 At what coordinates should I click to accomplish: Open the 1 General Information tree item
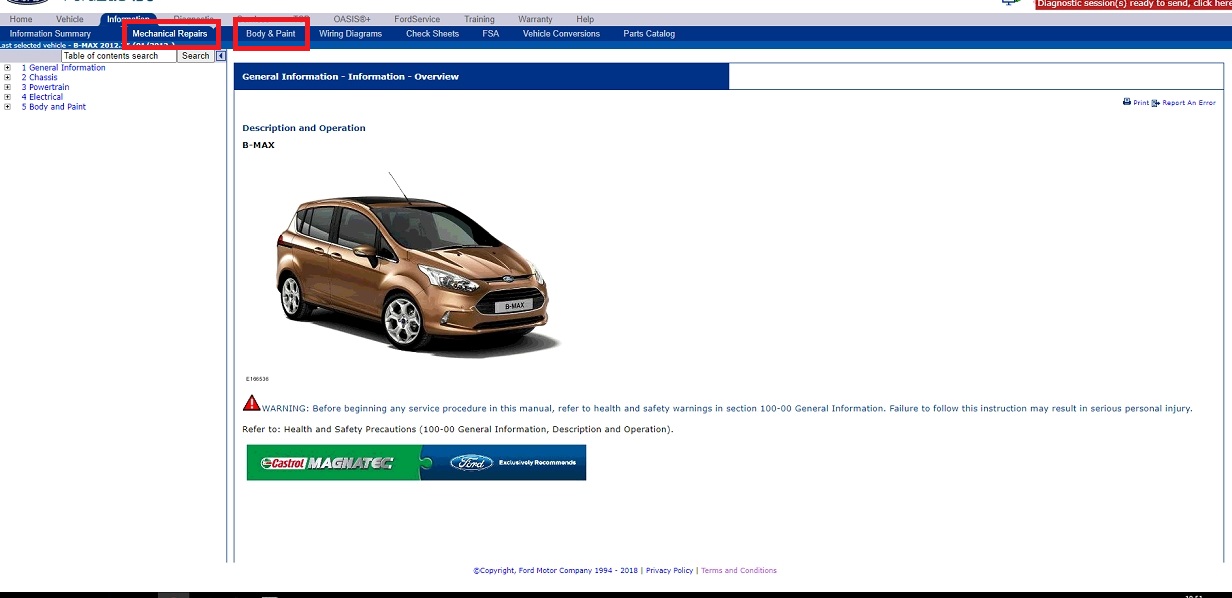(x=63, y=68)
